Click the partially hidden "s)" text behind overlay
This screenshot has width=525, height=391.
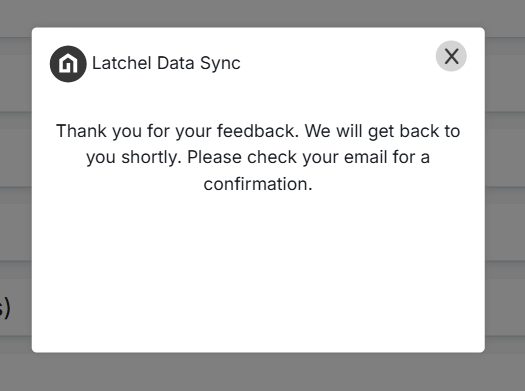5,308
